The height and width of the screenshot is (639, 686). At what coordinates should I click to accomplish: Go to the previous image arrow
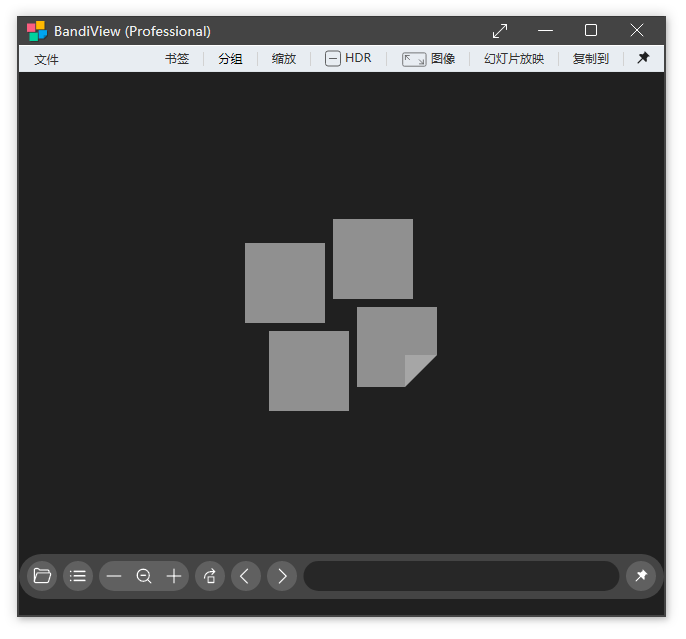click(246, 576)
